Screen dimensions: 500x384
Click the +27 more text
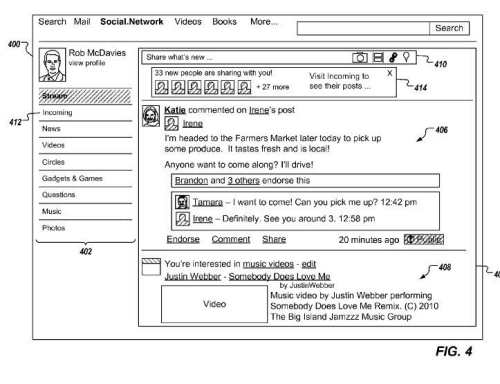click(273, 87)
